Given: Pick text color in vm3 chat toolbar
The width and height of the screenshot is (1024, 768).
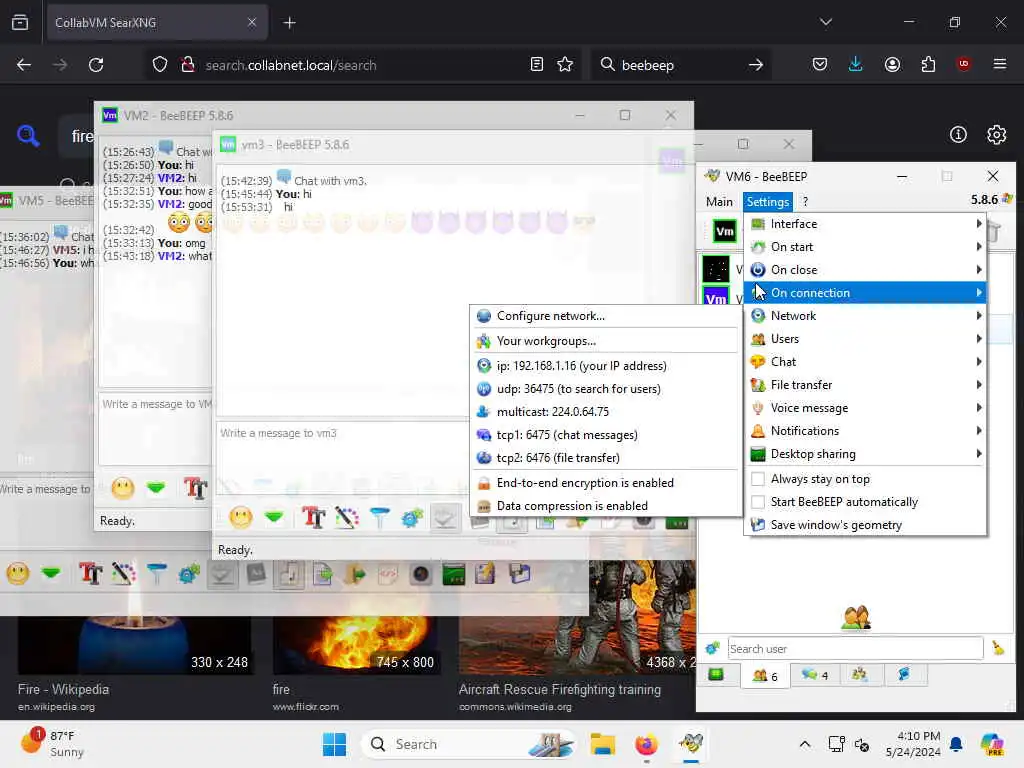Looking at the screenshot, I should click(x=347, y=518).
